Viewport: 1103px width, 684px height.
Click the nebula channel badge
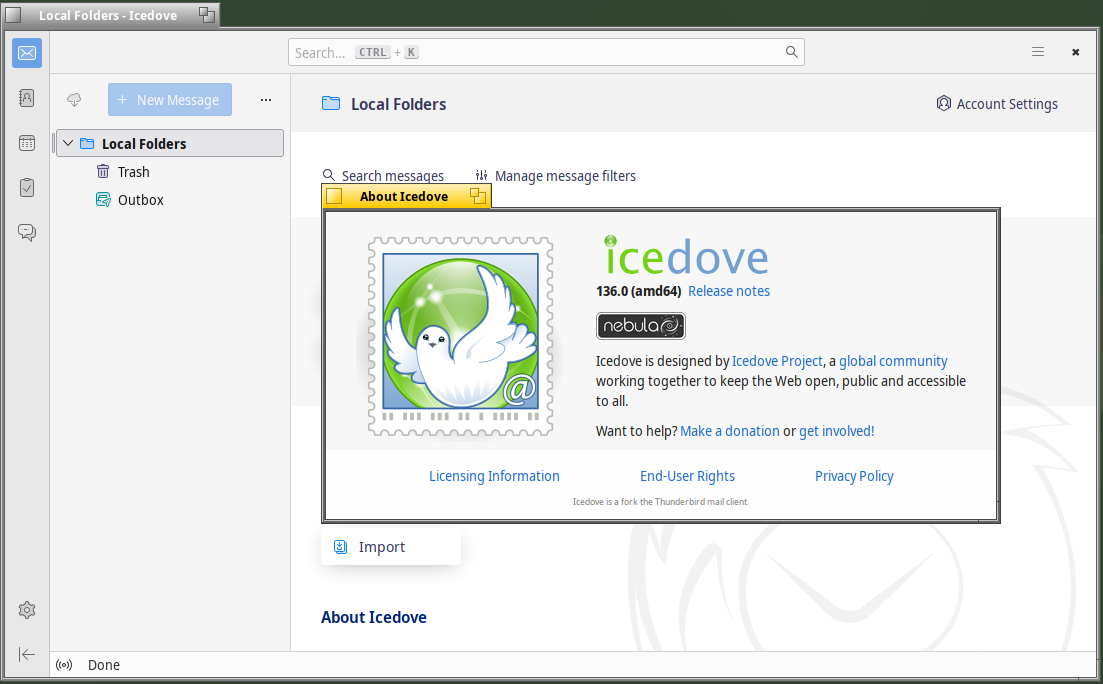pos(641,326)
